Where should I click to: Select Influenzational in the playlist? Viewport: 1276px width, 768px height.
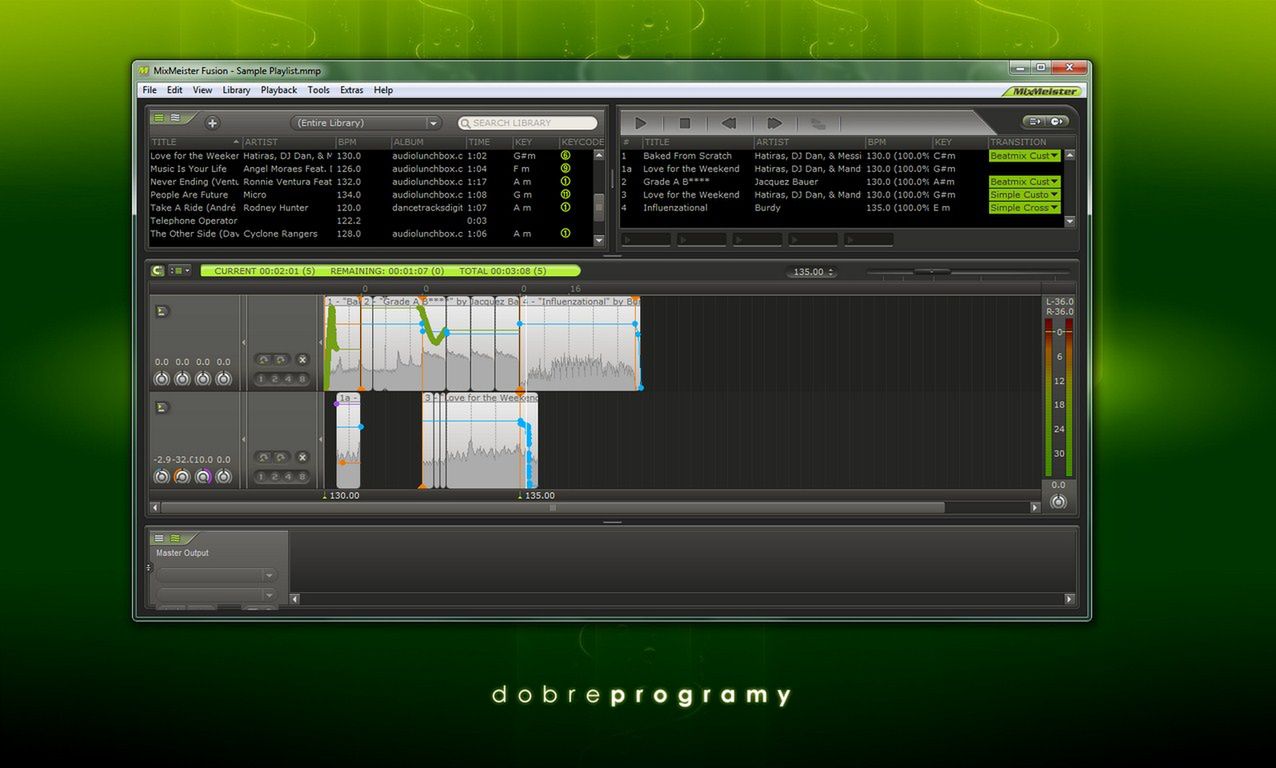click(x=840, y=208)
